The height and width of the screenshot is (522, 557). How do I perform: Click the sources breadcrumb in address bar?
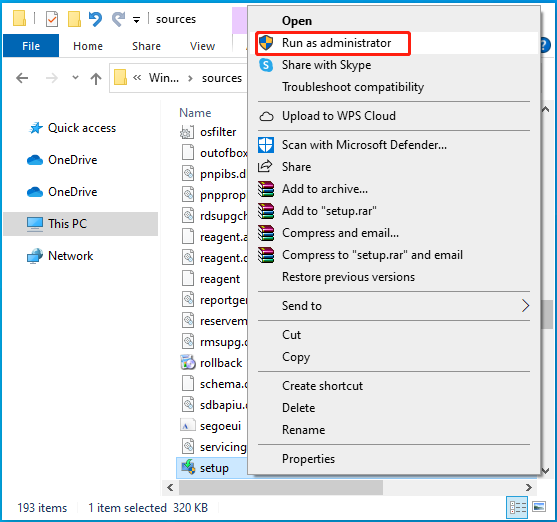(x=222, y=78)
